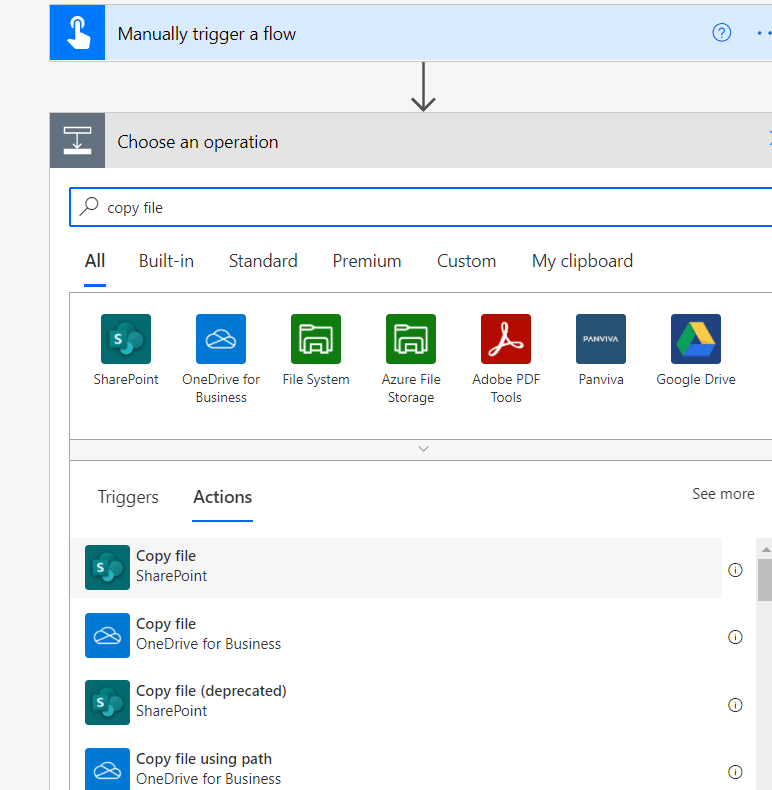Image resolution: width=772 pixels, height=790 pixels.
Task: Show info for OneDrive Copy file
Action: click(735, 637)
